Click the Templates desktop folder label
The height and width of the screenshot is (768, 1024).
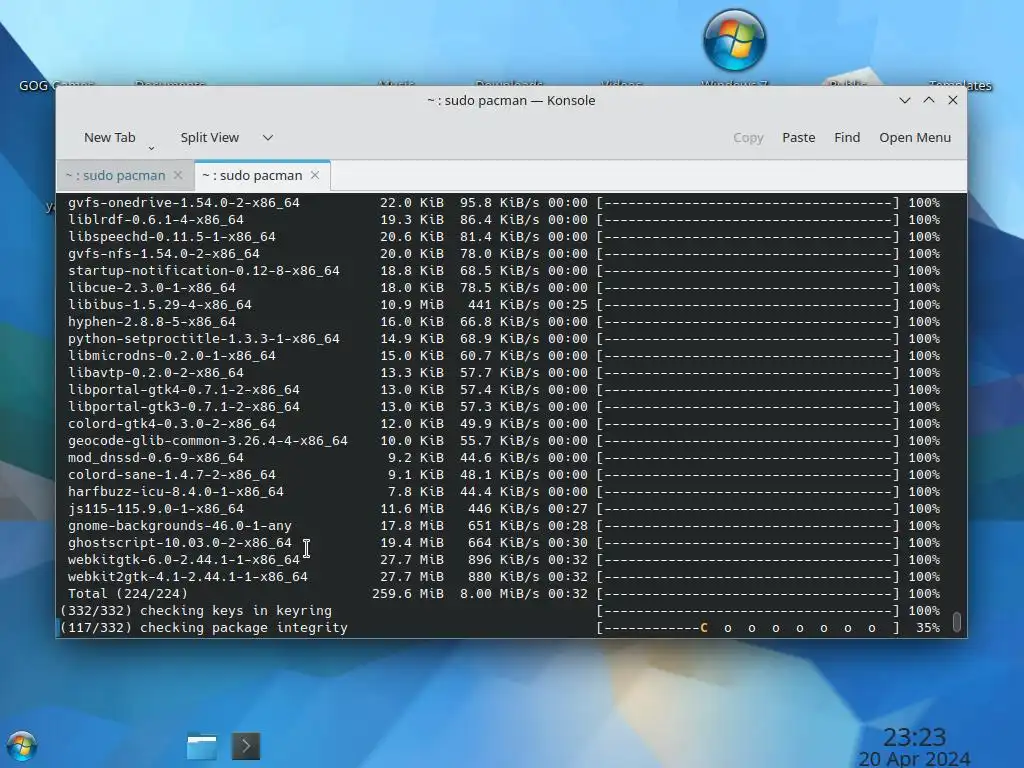coord(960,85)
